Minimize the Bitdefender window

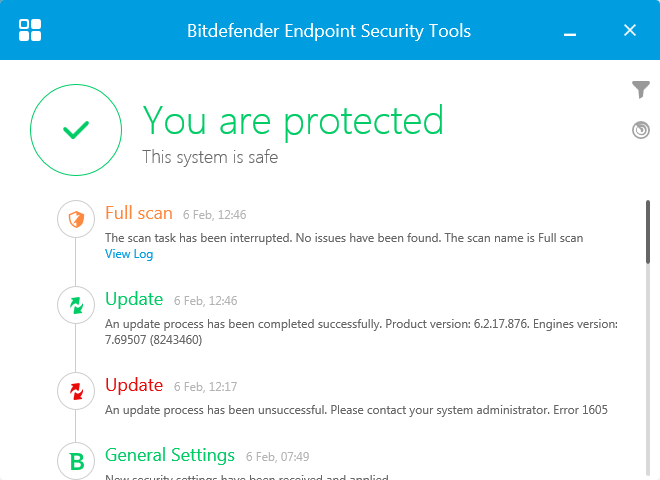pos(570,31)
